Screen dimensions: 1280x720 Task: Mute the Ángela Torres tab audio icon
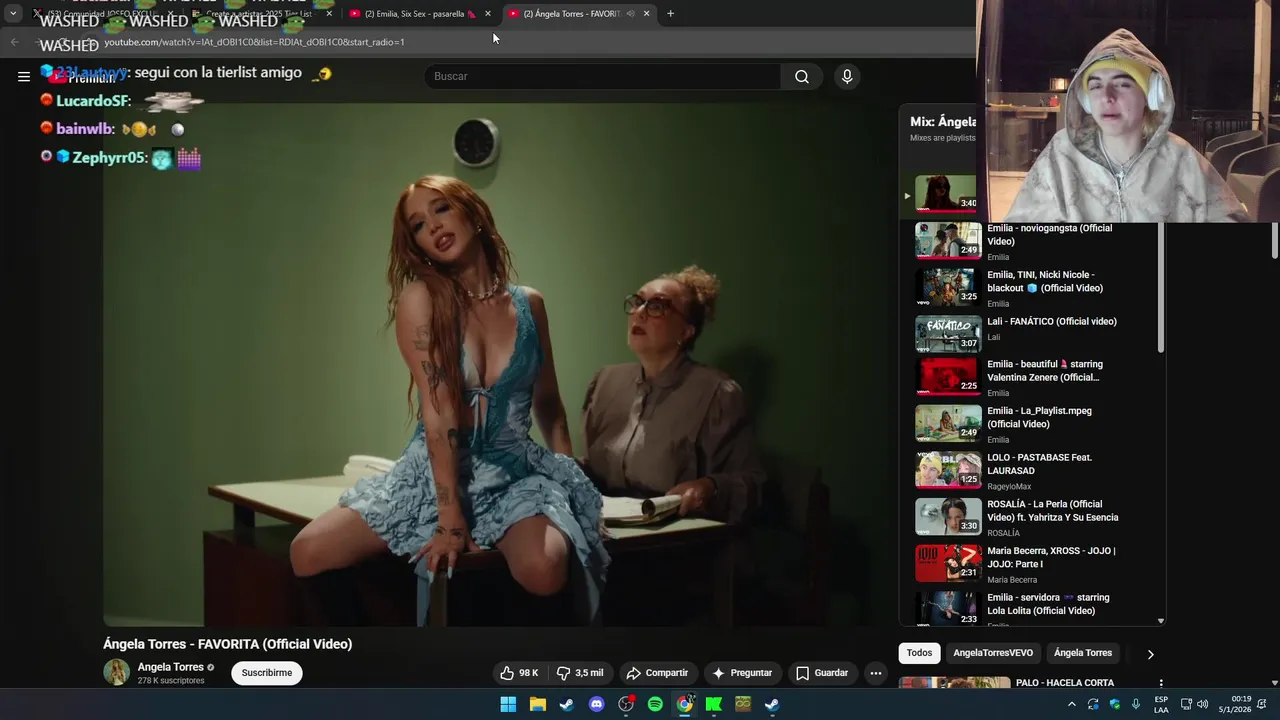630,14
